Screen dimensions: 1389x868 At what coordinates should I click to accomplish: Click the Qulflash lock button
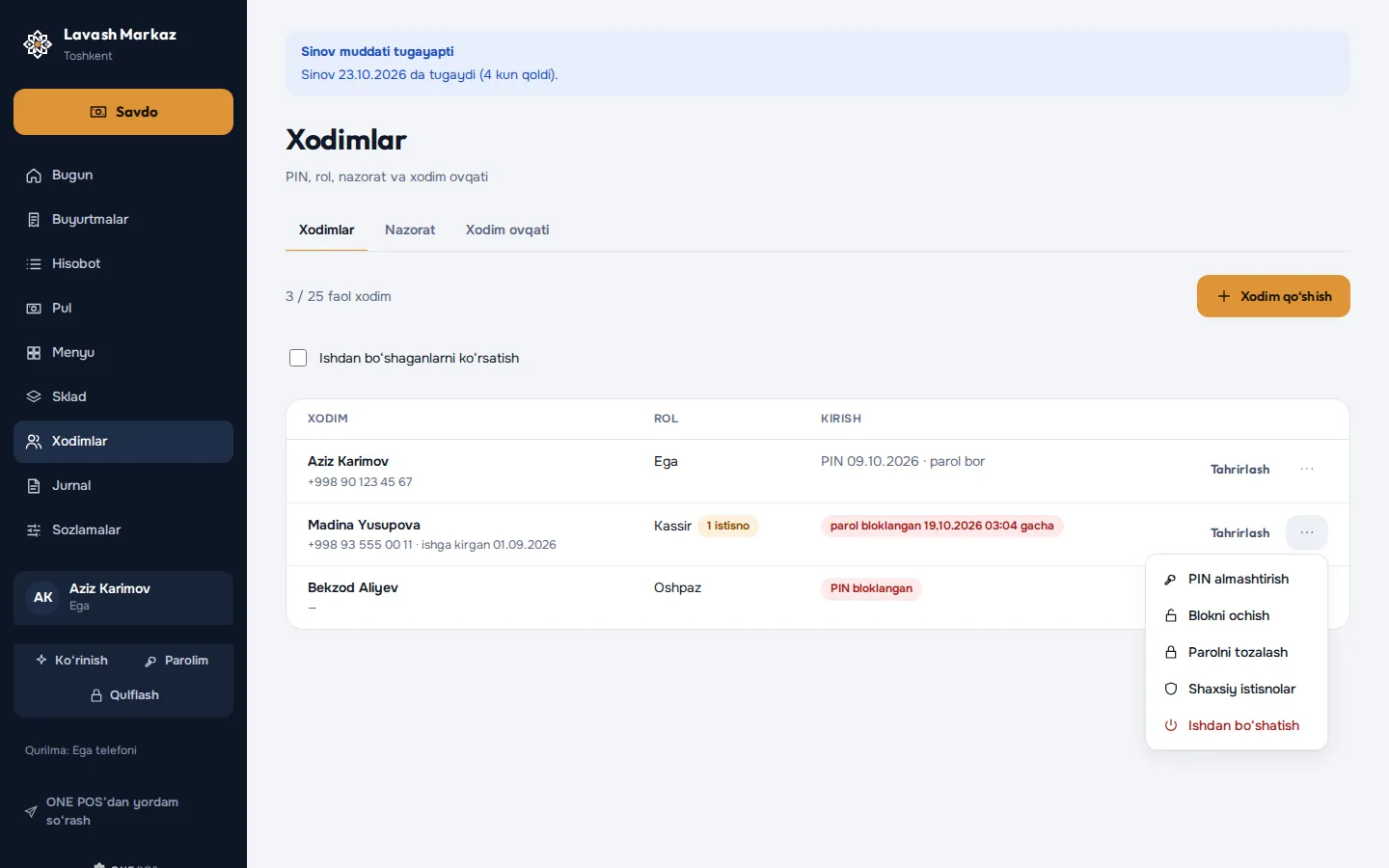point(123,695)
